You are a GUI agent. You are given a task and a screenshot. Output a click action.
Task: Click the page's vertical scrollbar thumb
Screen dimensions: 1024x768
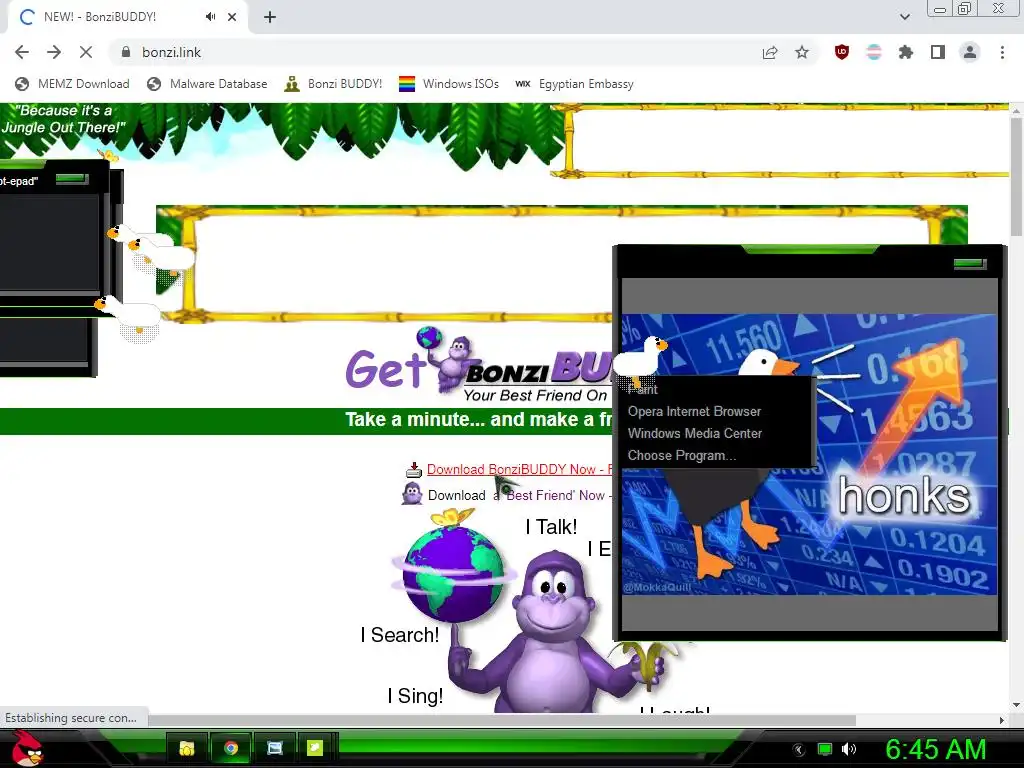(x=1016, y=176)
